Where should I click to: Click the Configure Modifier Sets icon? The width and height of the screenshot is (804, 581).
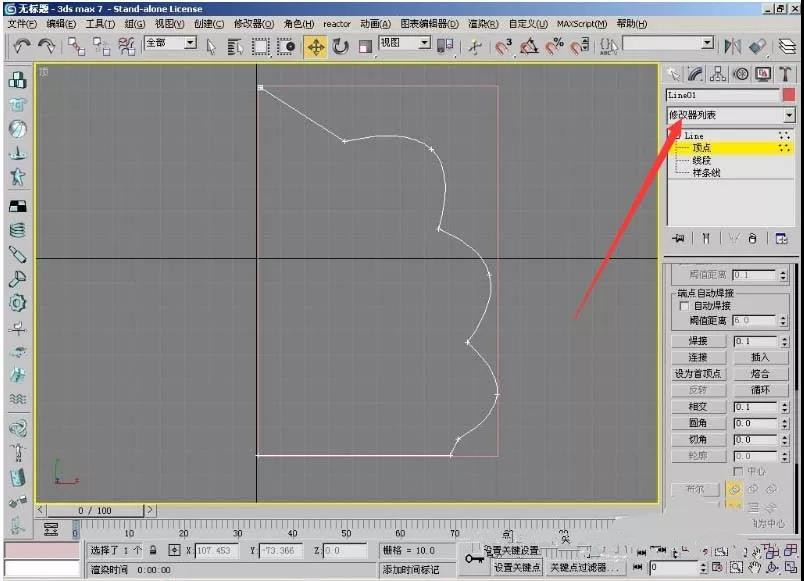pos(781,238)
